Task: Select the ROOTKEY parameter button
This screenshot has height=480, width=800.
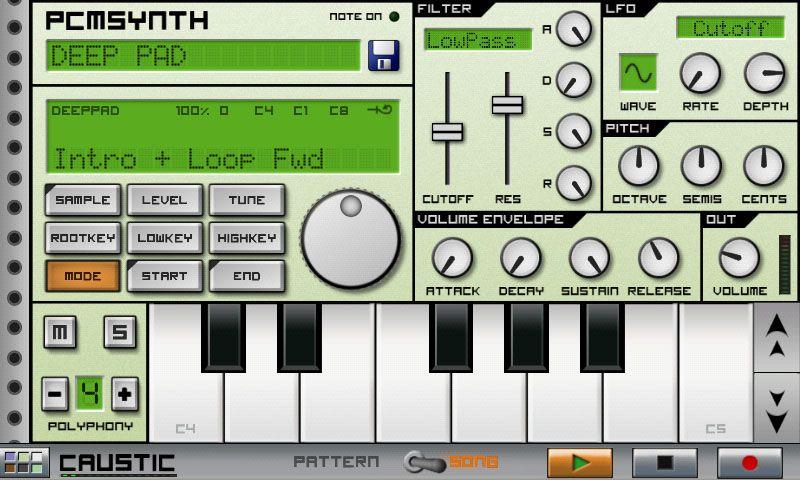Action: point(83,238)
